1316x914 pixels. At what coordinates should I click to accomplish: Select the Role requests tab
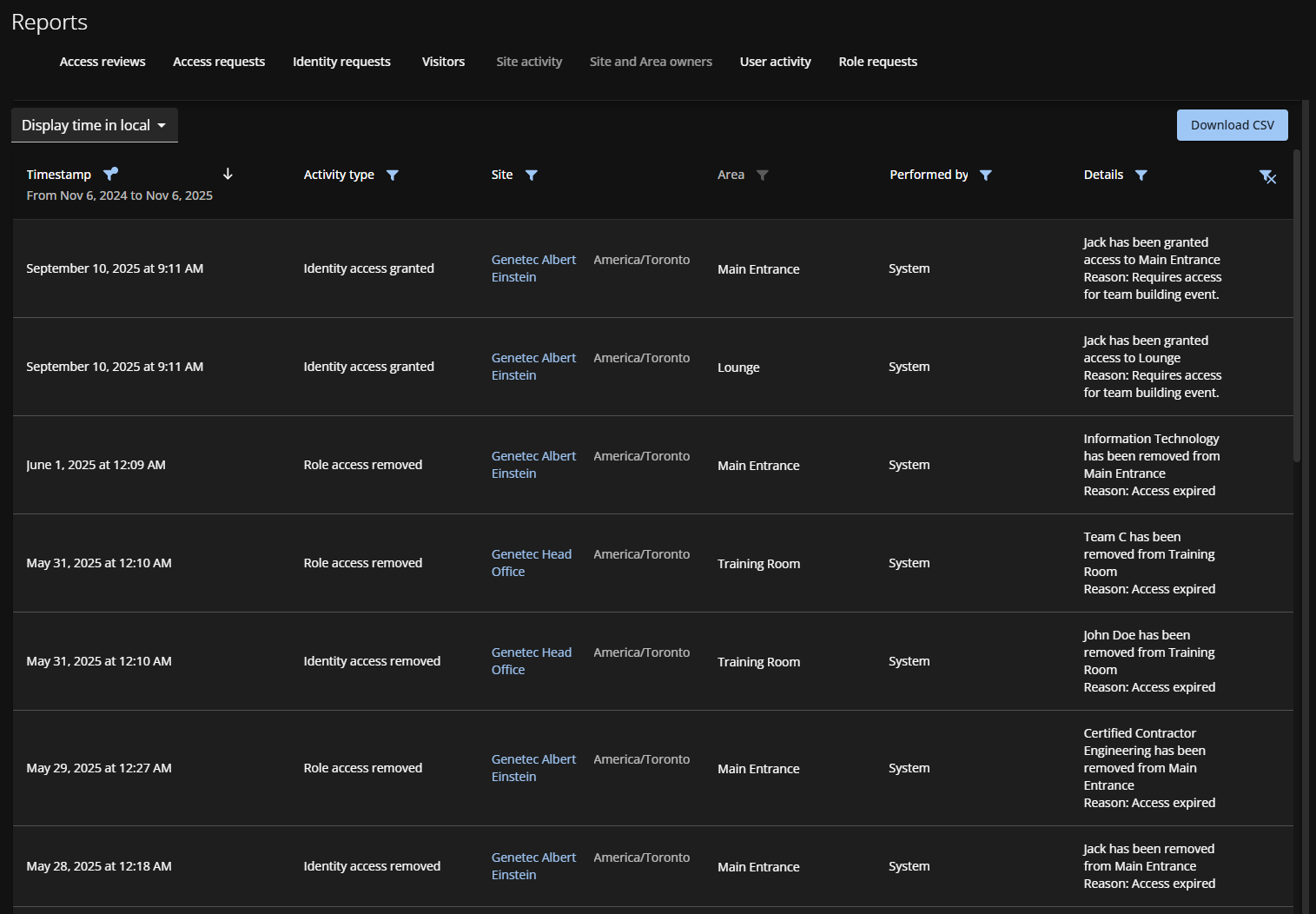tap(877, 62)
